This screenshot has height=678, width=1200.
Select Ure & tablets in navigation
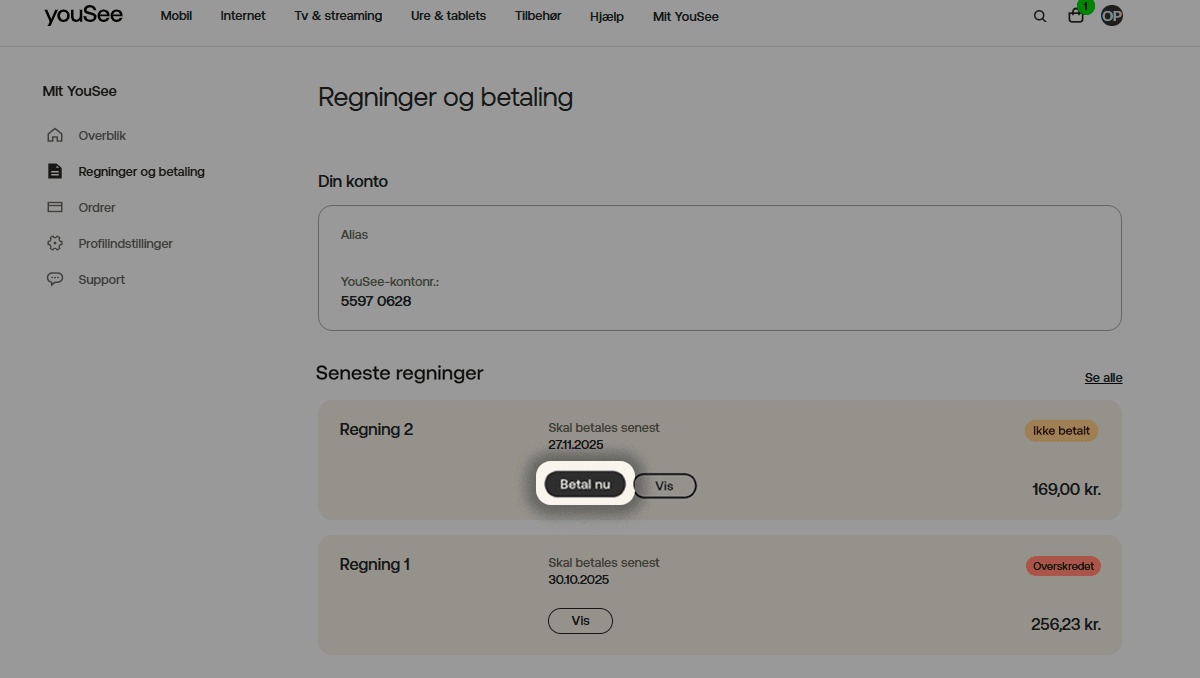448,16
